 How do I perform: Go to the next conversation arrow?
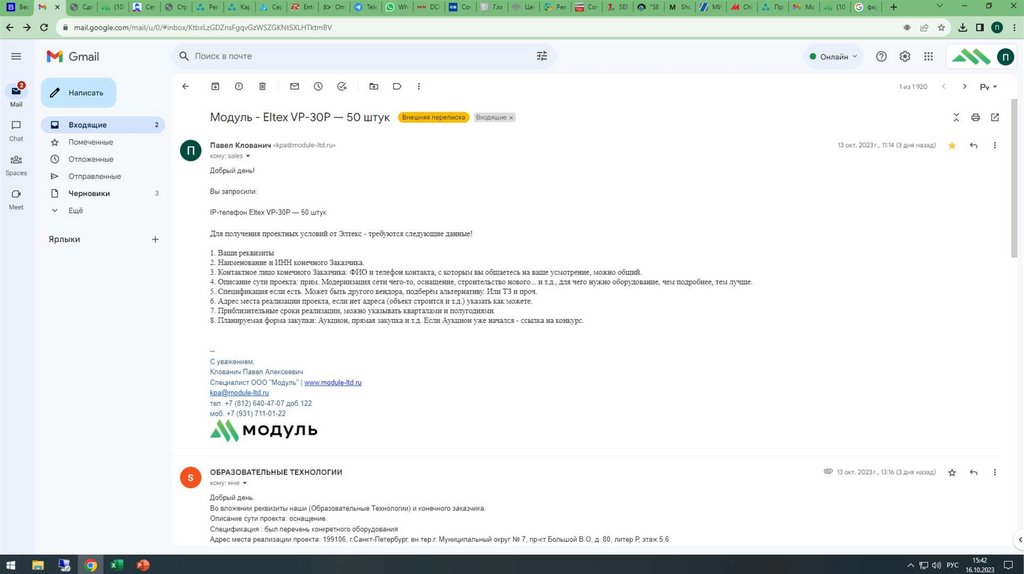click(x=965, y=86)
